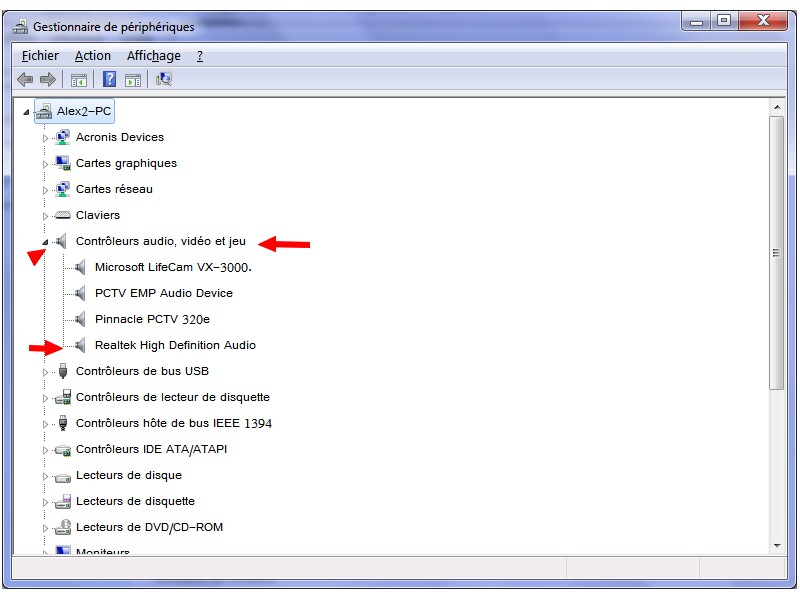Expand the Cartes réseau category
This screenshot has height=600, width=800.
click(x=45, y=190)
